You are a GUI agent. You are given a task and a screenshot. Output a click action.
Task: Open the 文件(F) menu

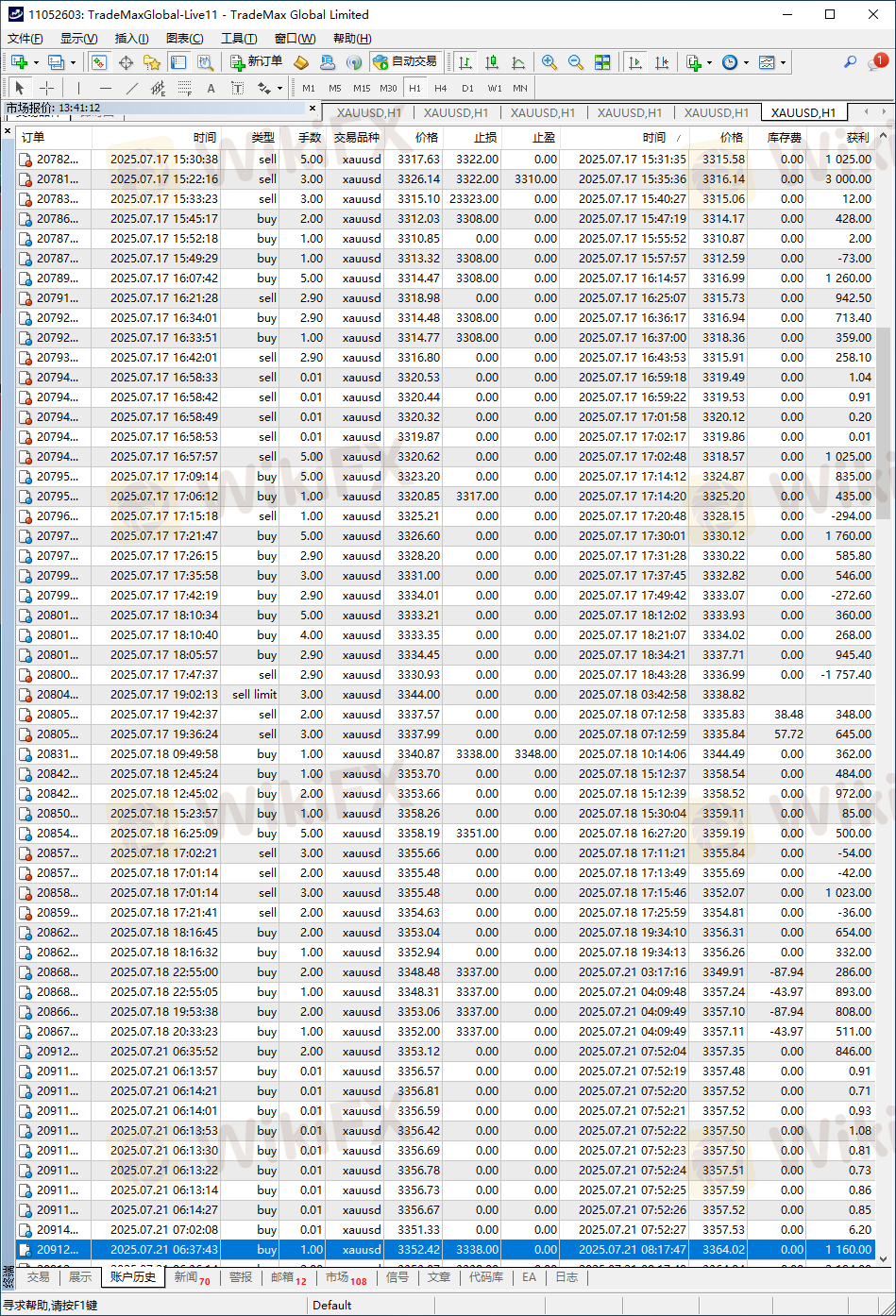pos(25,39)
